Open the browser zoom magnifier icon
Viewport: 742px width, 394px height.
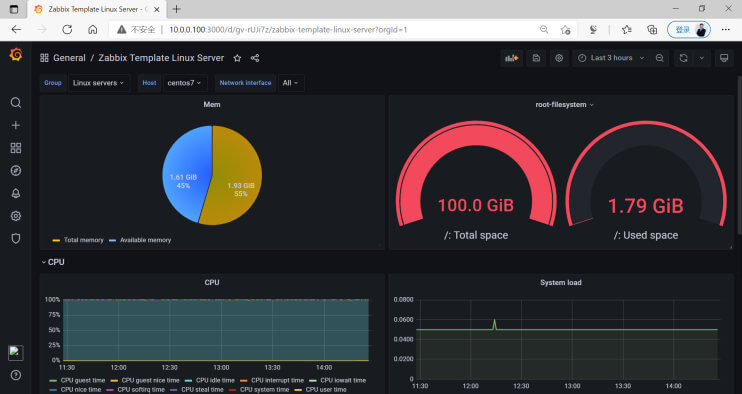[544, 29]
